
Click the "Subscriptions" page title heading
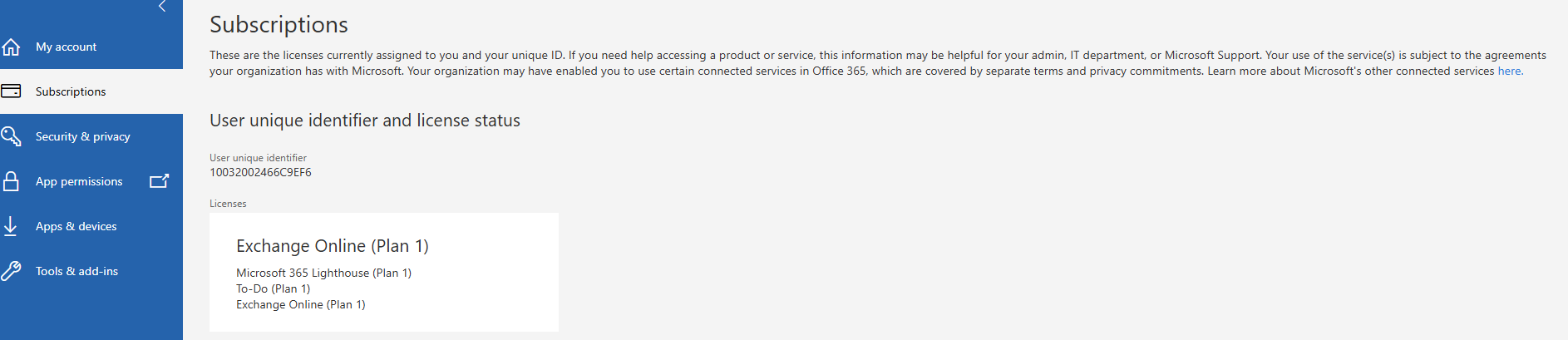[279, 25]
